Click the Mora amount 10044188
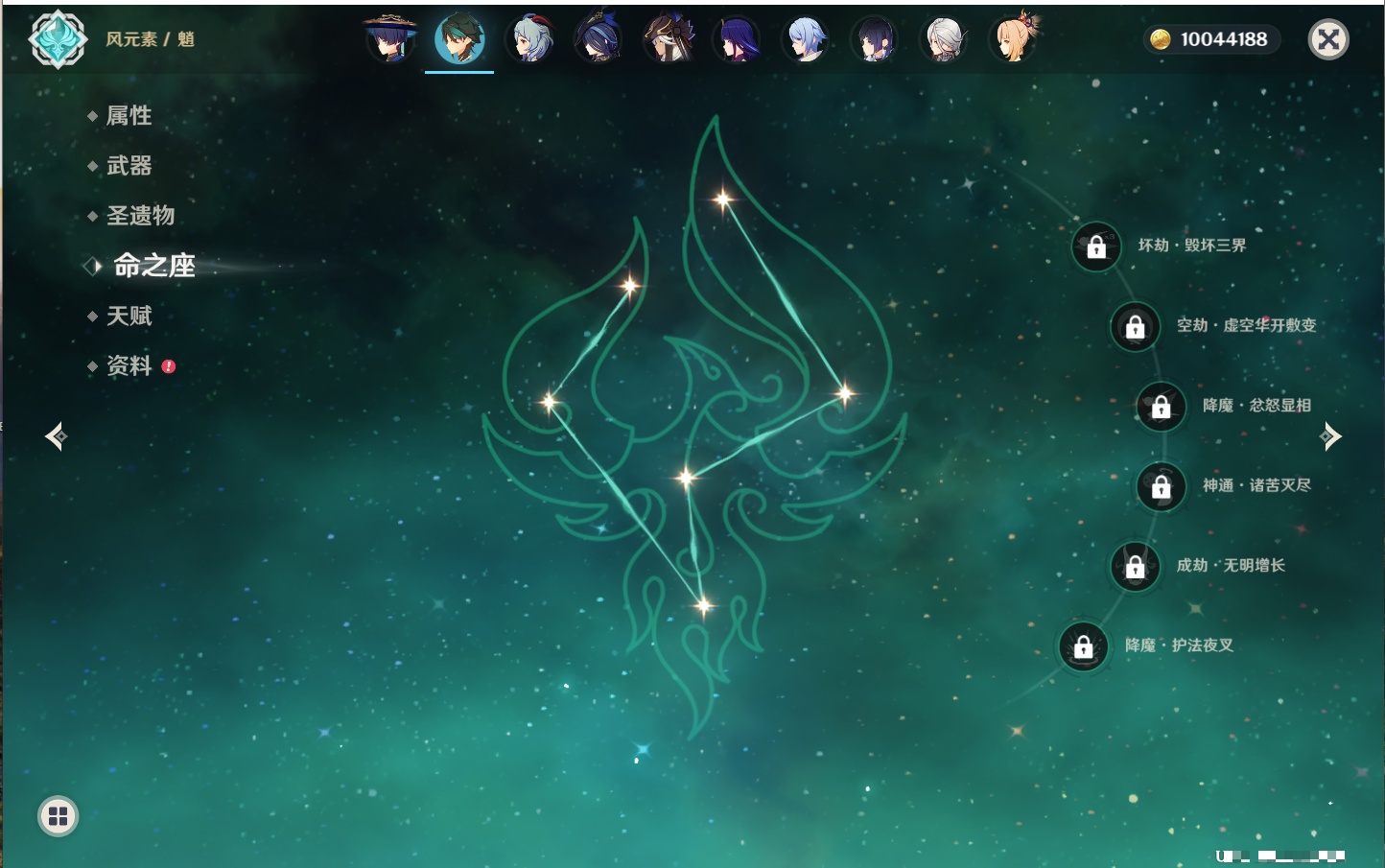This screenshot has width=1385, height=868. coord(1224,39)
